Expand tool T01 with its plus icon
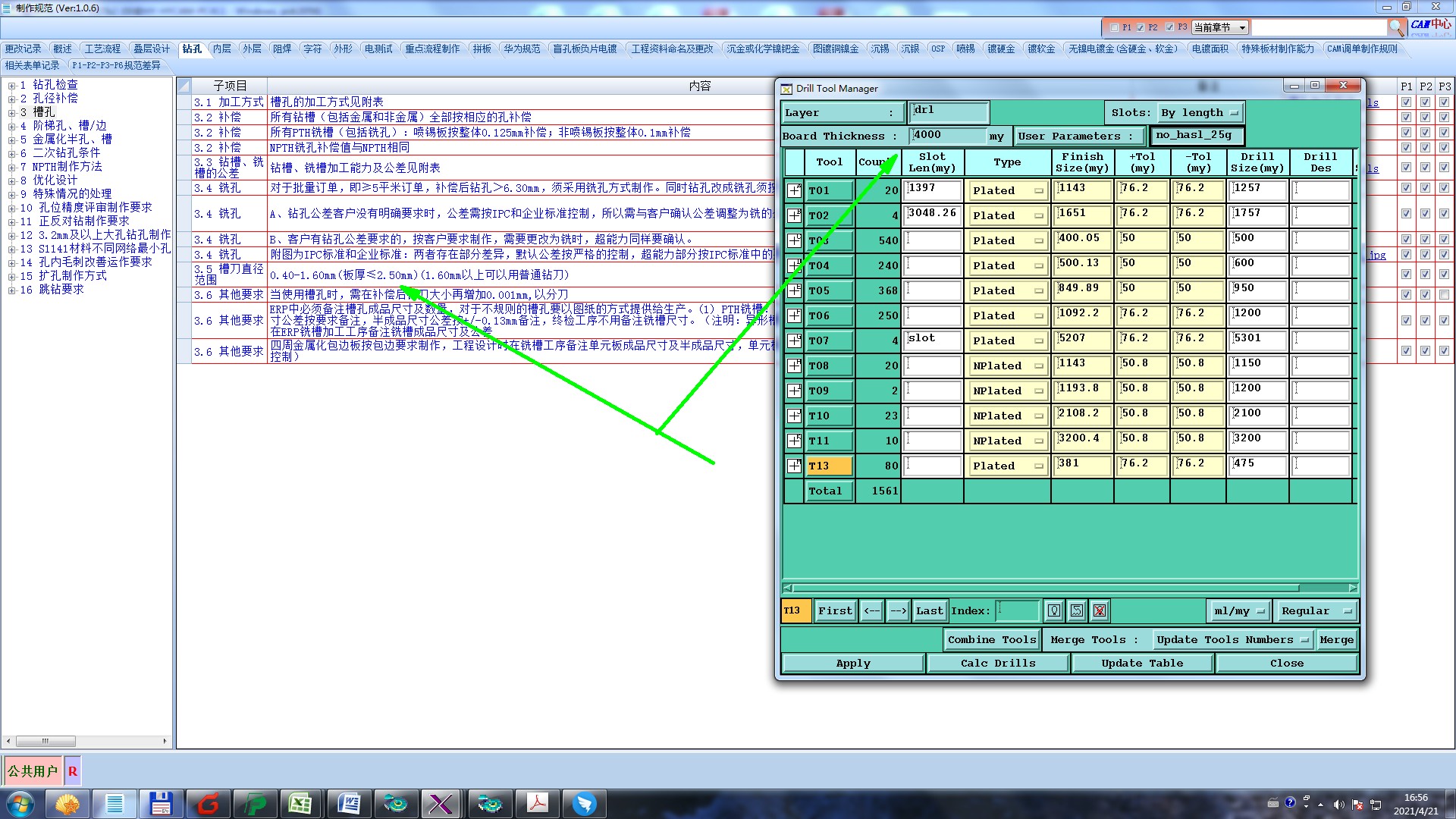 point(794,190)
